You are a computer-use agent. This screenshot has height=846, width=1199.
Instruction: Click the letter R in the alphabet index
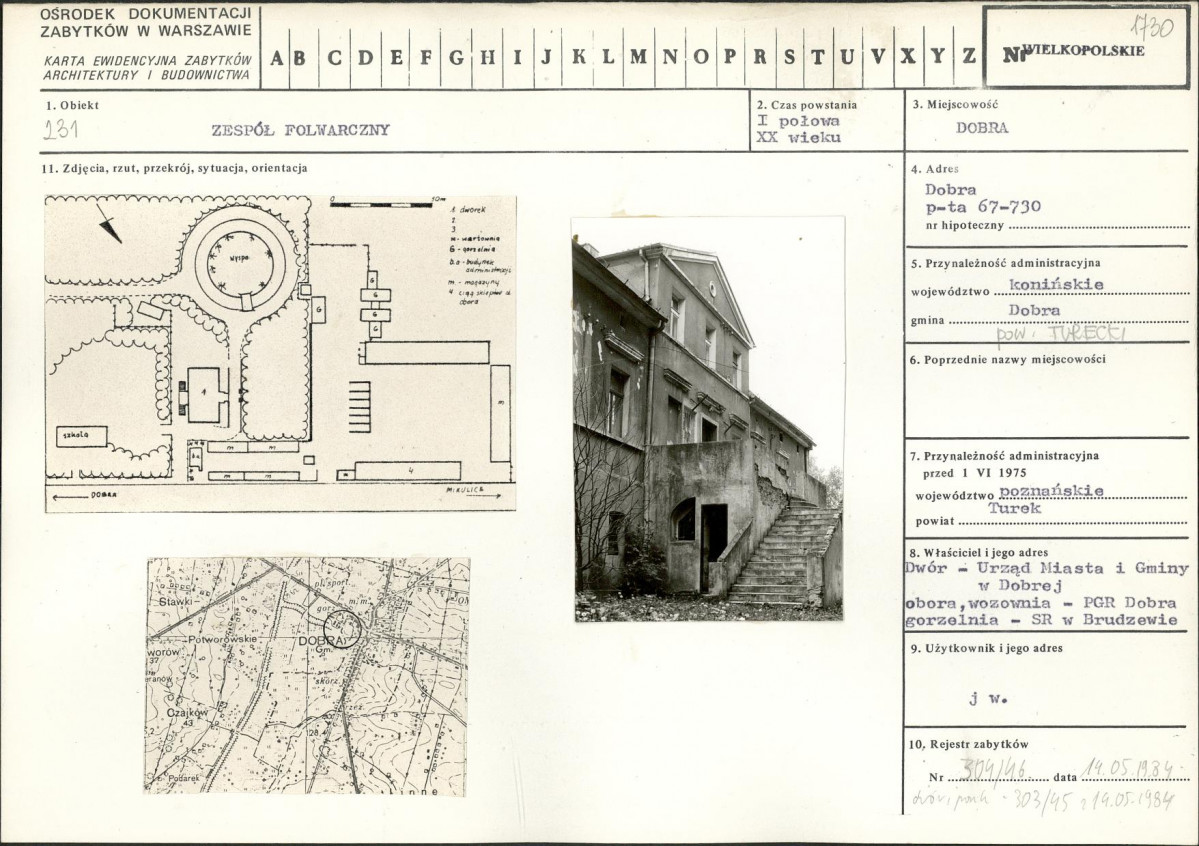(x=759, y=57)
